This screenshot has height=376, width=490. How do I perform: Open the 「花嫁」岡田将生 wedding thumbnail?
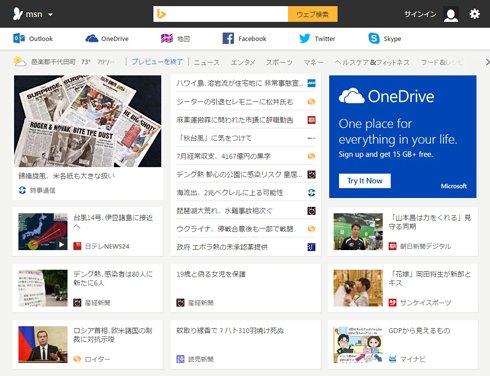coord(358,288)
